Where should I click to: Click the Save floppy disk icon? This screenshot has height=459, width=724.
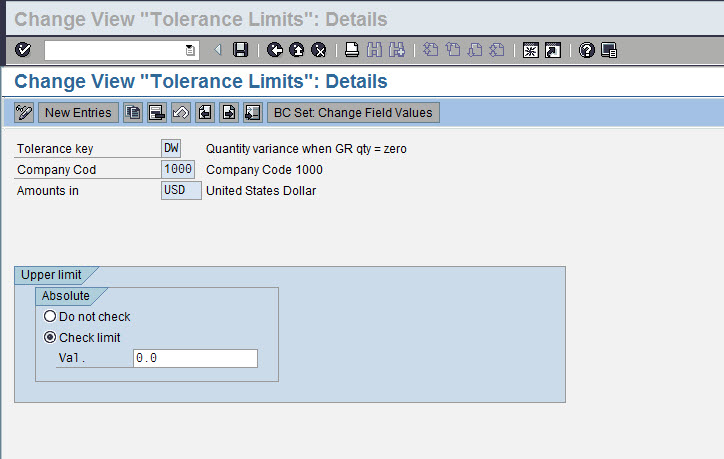240,50
